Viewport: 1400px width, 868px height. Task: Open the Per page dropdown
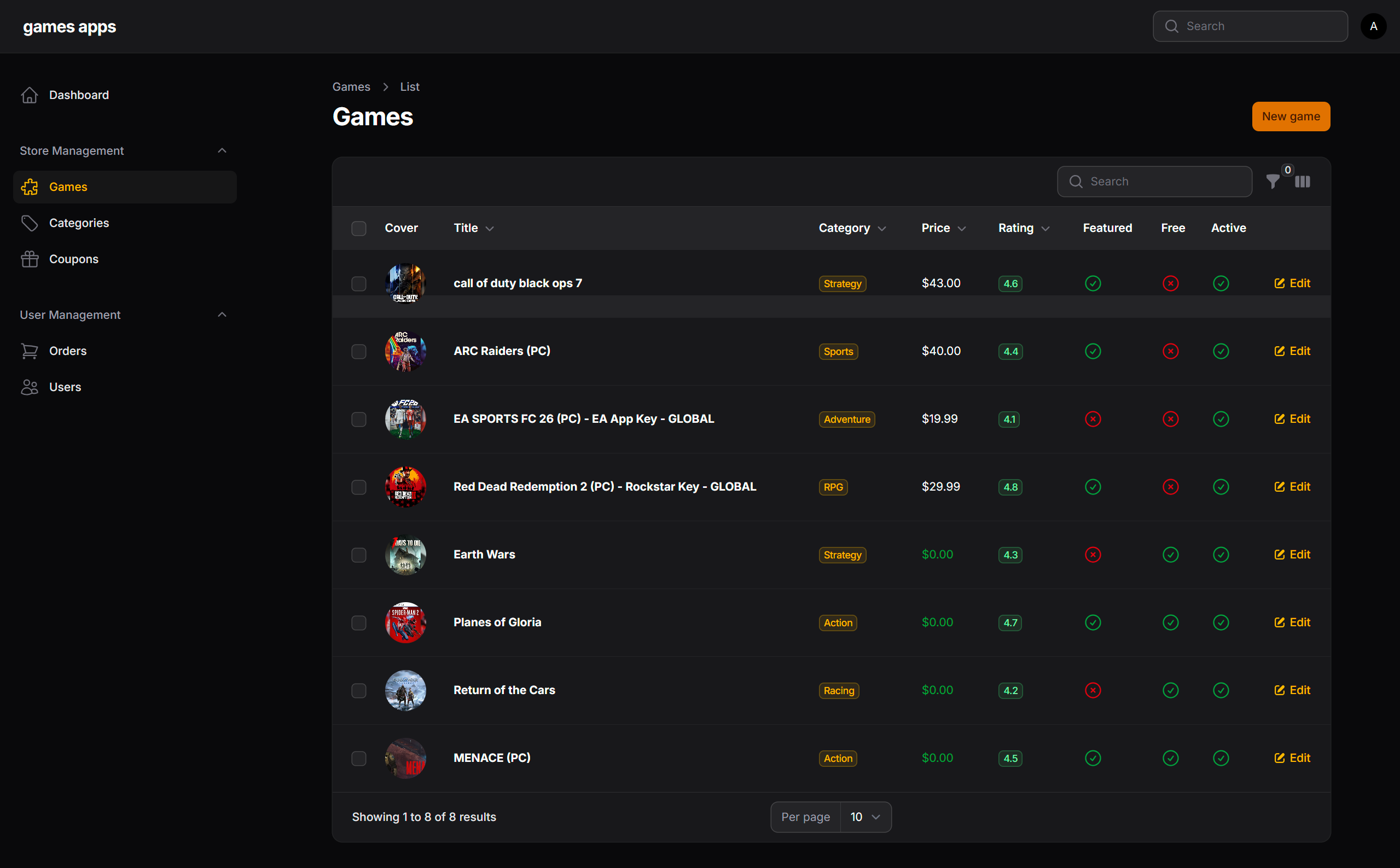pos(865,817)
